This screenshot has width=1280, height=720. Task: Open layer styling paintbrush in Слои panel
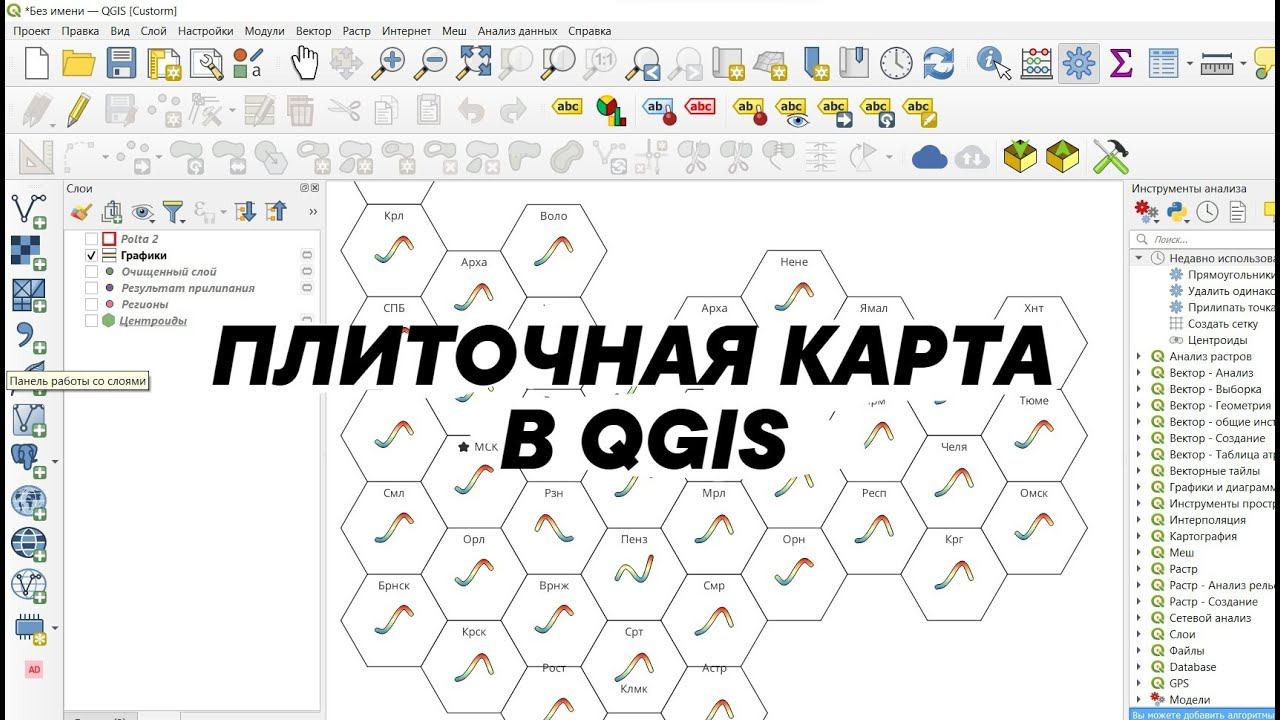(81, 211)
